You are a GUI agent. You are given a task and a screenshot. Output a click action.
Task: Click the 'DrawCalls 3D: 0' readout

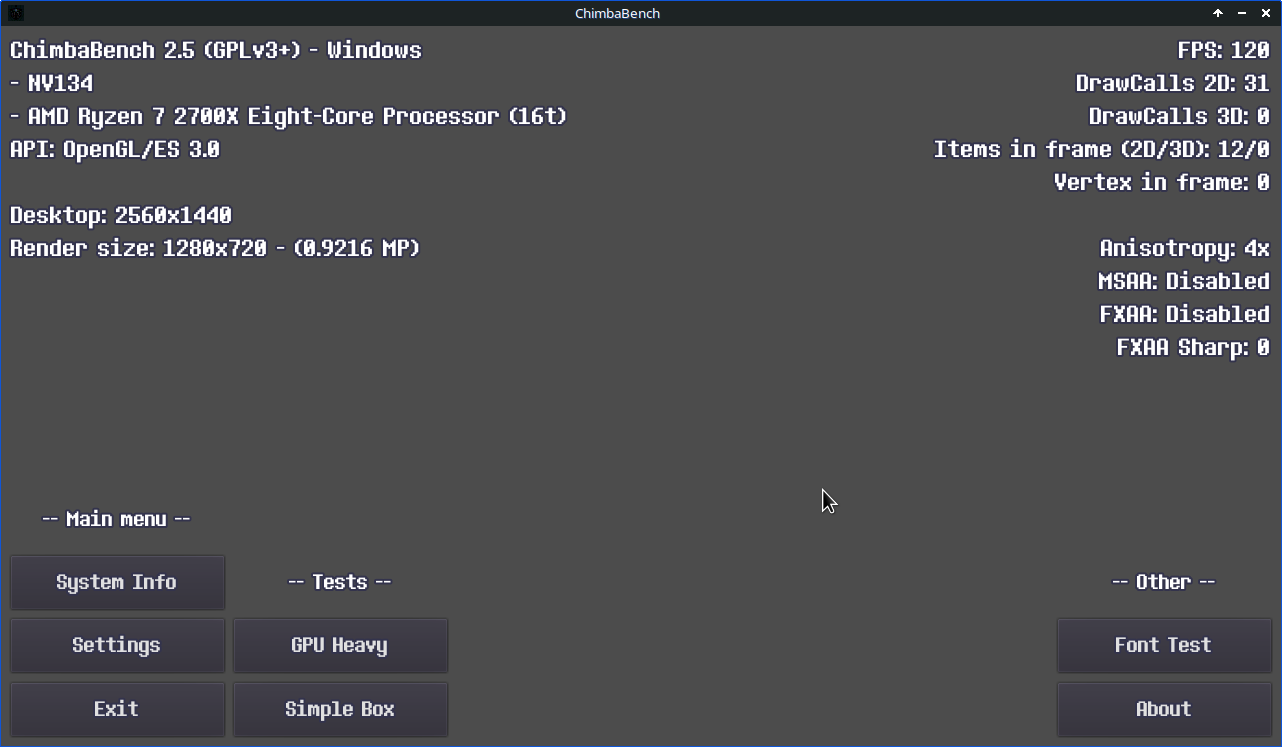pos(1179,116)
